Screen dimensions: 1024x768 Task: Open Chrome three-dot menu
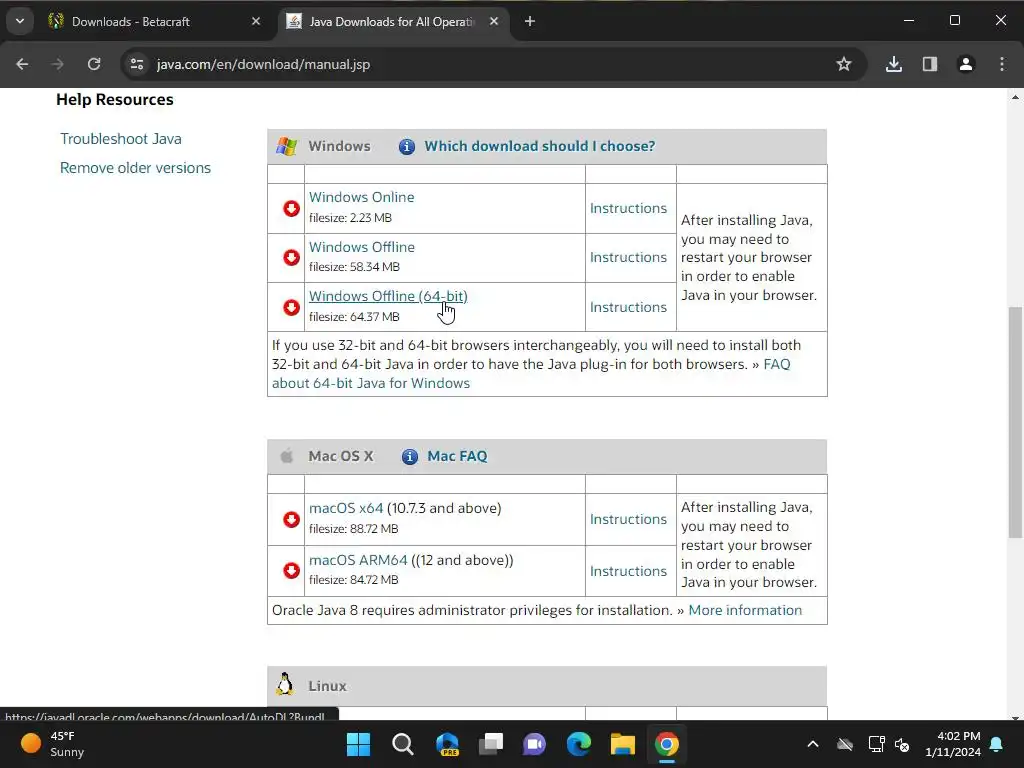(1002, 64)
